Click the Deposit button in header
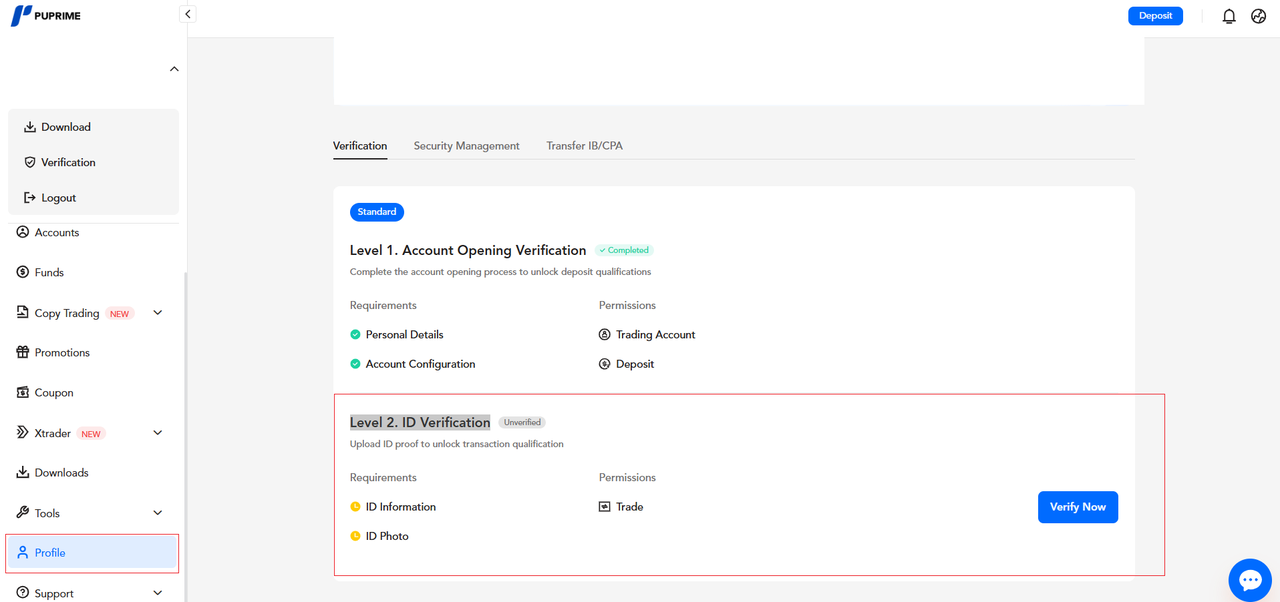This screenshot has width=1280, height=602. [1155, 16]
